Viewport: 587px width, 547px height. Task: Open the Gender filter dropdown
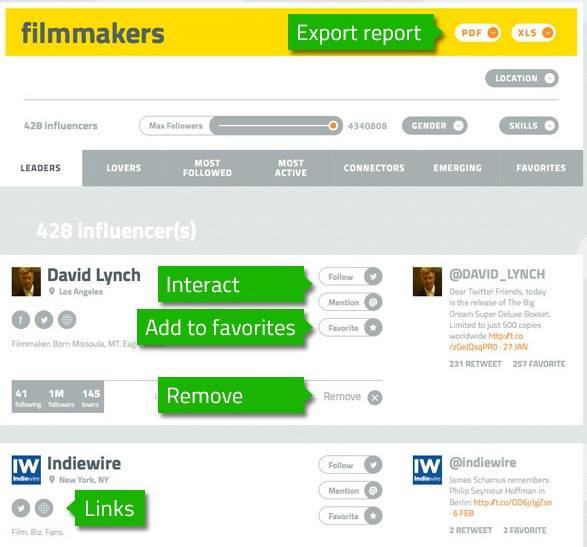point(434,125)
